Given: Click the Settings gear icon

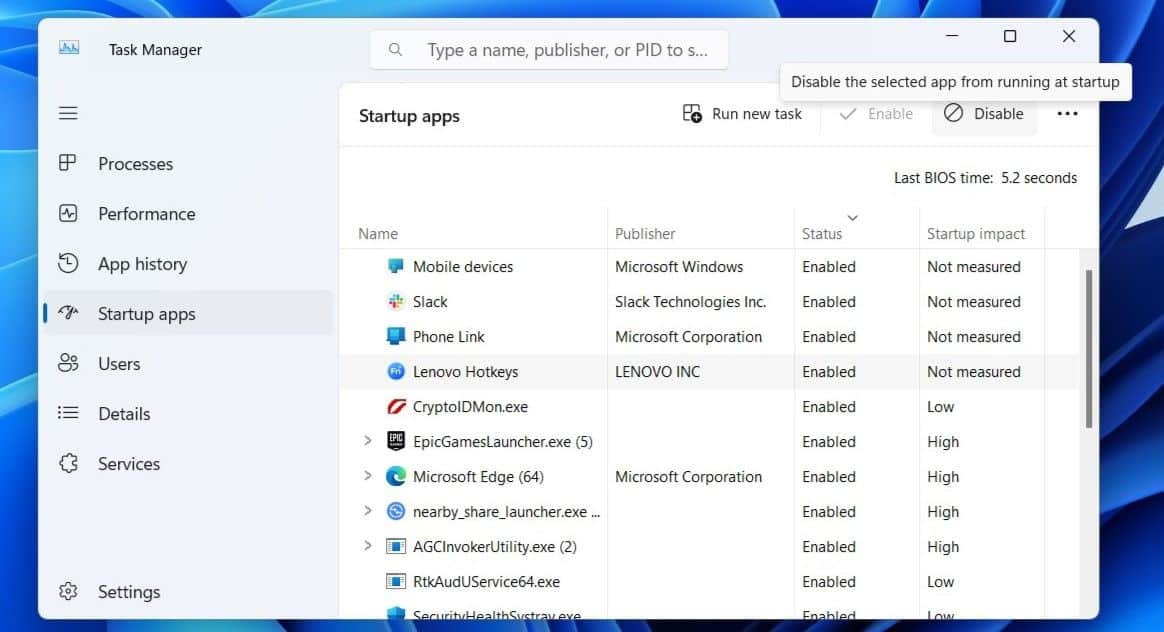Looking at the screenshot, I should tap(68, 591).
